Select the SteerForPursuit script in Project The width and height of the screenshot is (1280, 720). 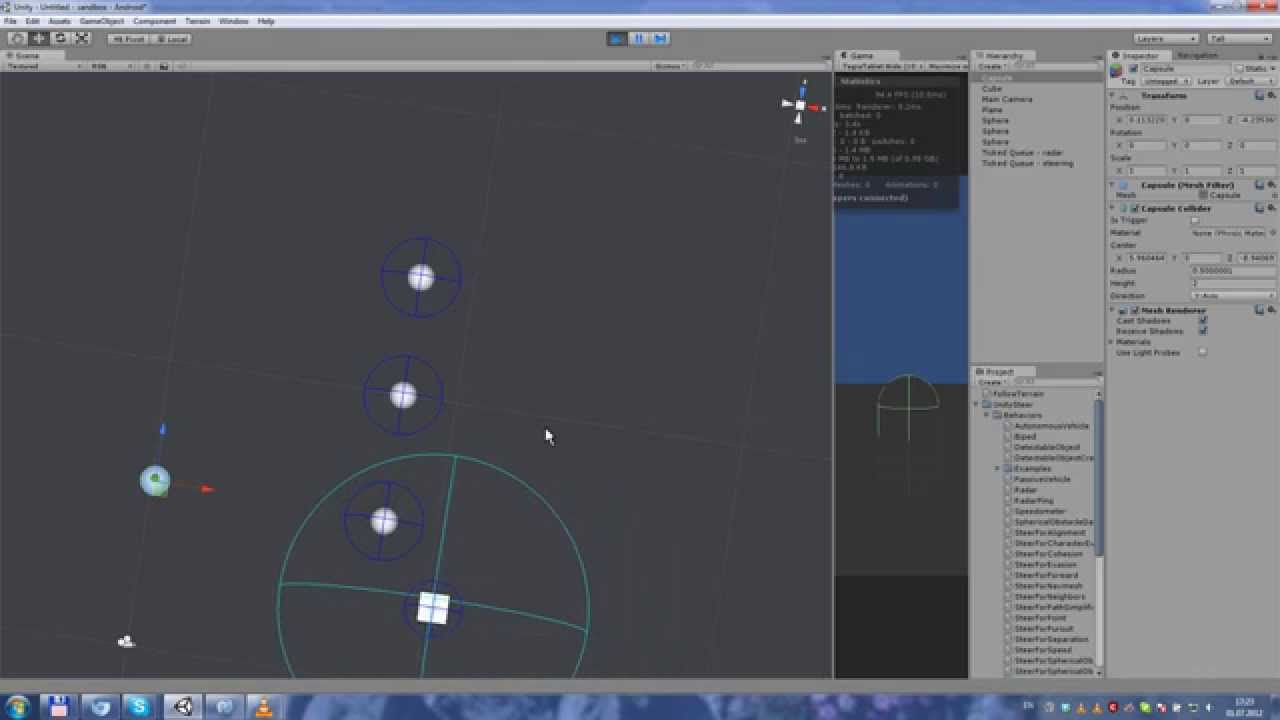coord(1044,629)
